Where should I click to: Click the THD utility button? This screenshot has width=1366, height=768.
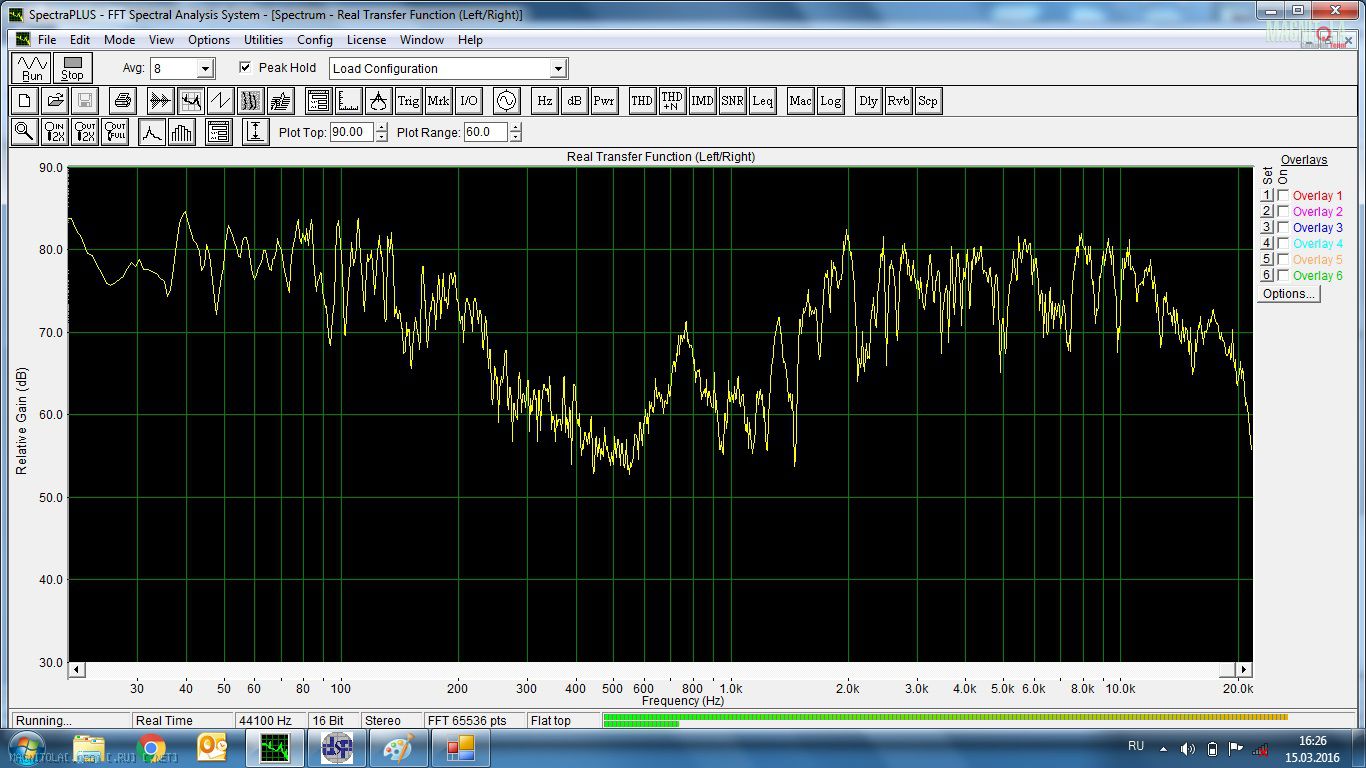[642, 101]
